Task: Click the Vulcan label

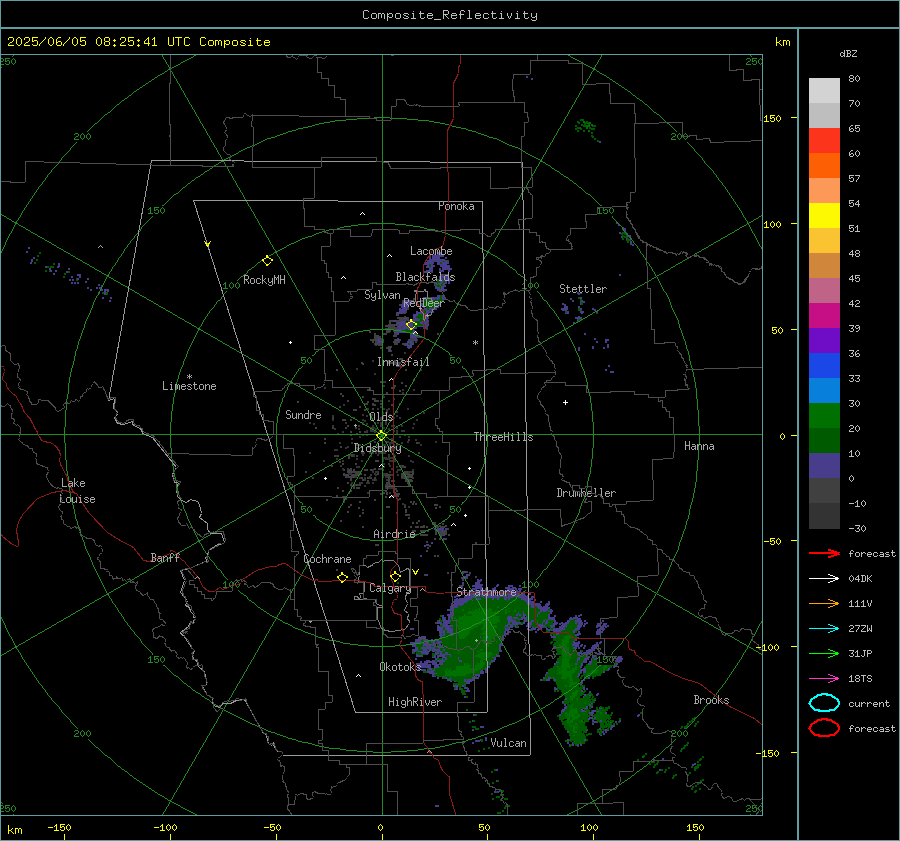Action: [509, 743]
